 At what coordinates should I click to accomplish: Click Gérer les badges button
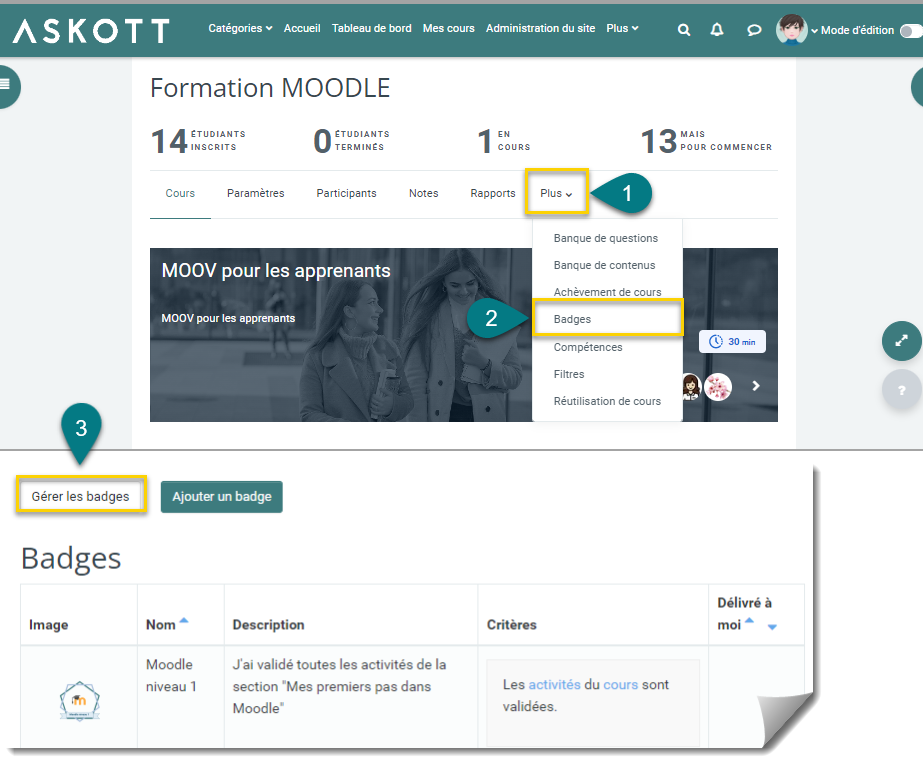tap(81, 496)
